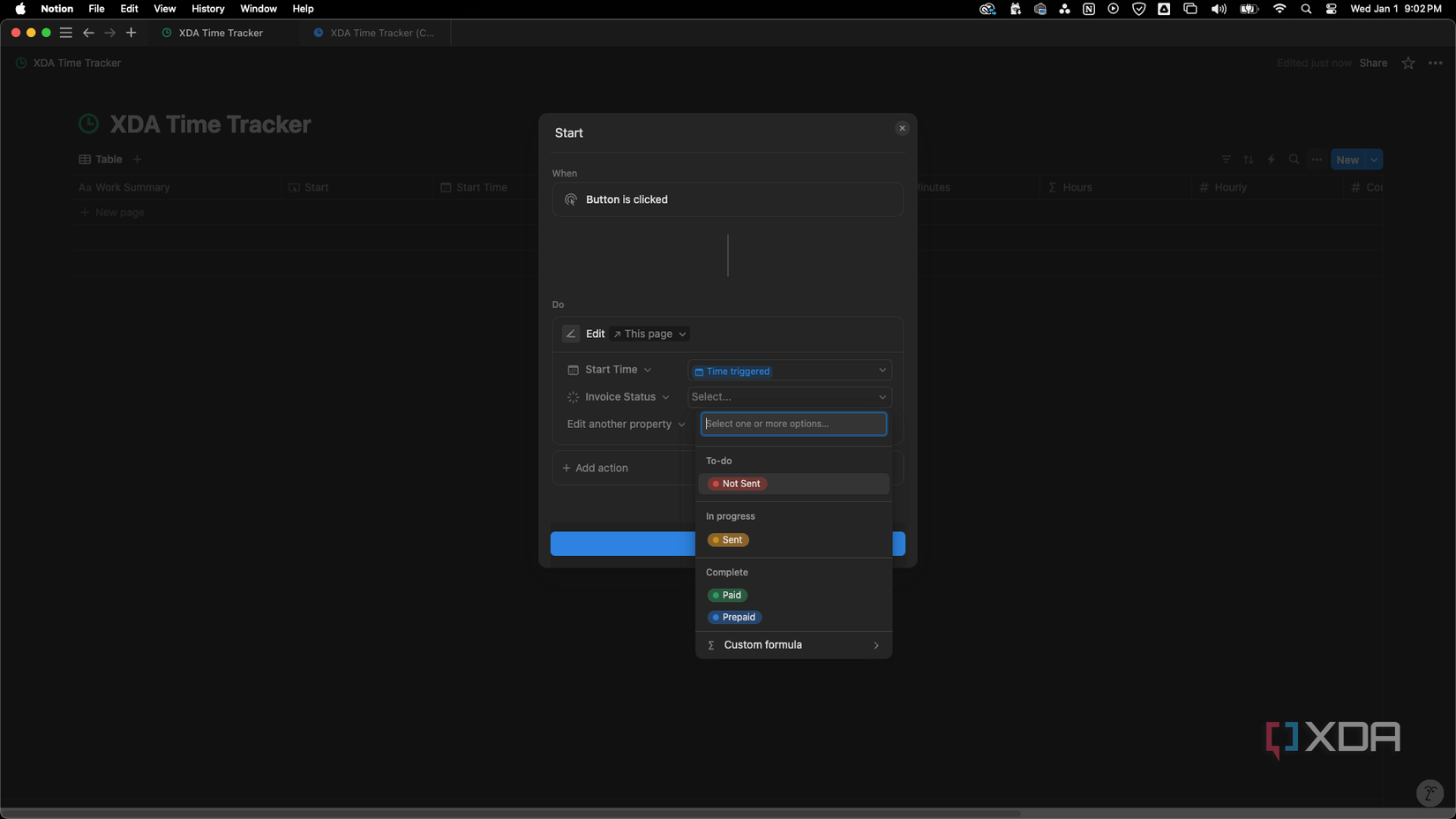Click Add action
The image size is (1456, 819).
pos(596,468)
